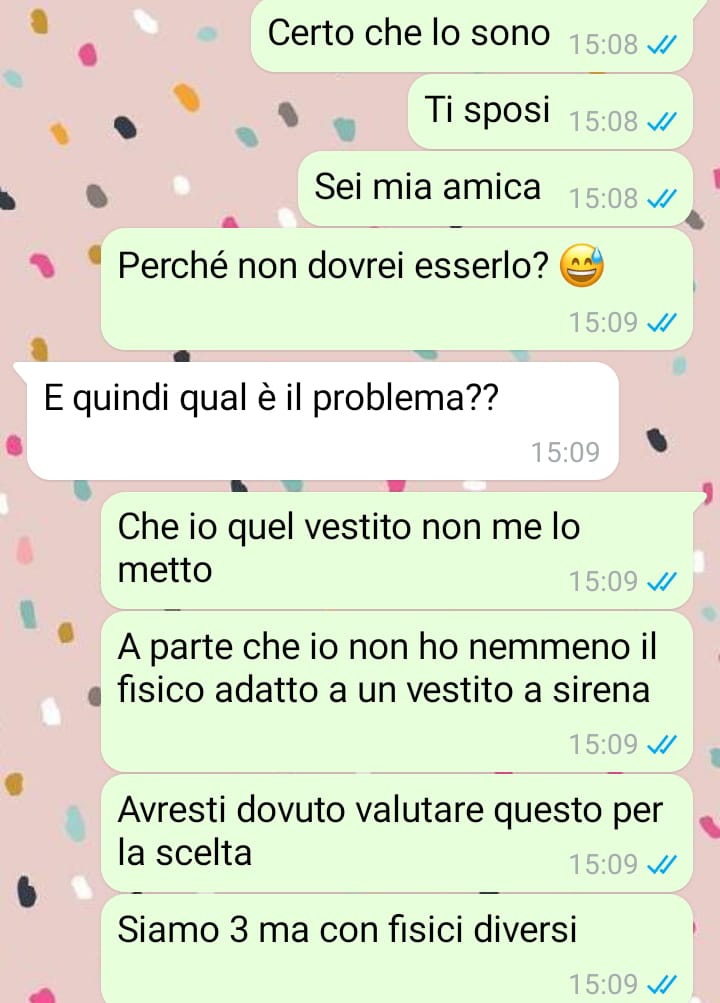Select the 'Ti sposi' message bubble
The width and height of the screenshot is (720, 1003).
point(551,111)
